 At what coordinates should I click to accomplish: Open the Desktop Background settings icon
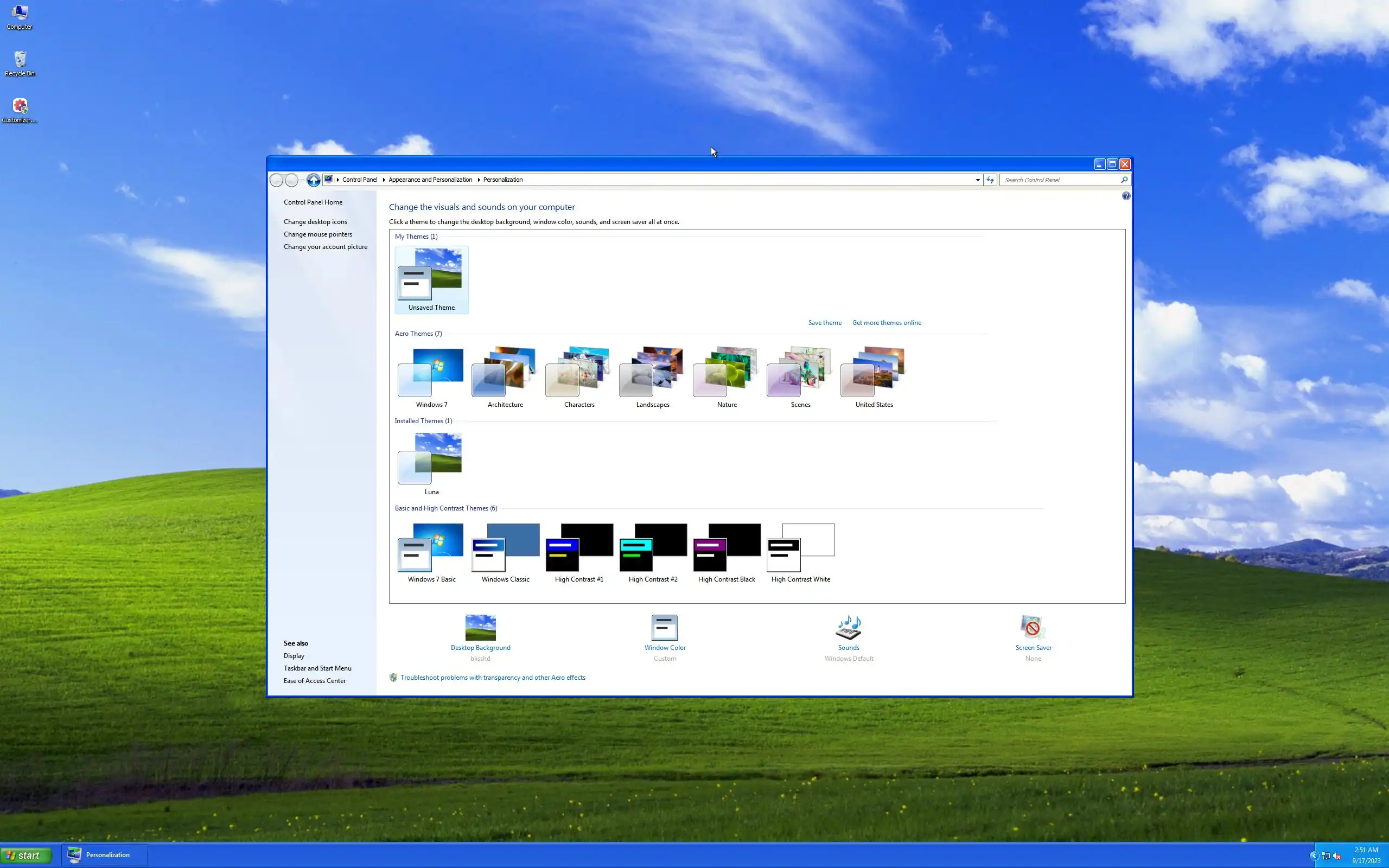[x=480, y=628]
